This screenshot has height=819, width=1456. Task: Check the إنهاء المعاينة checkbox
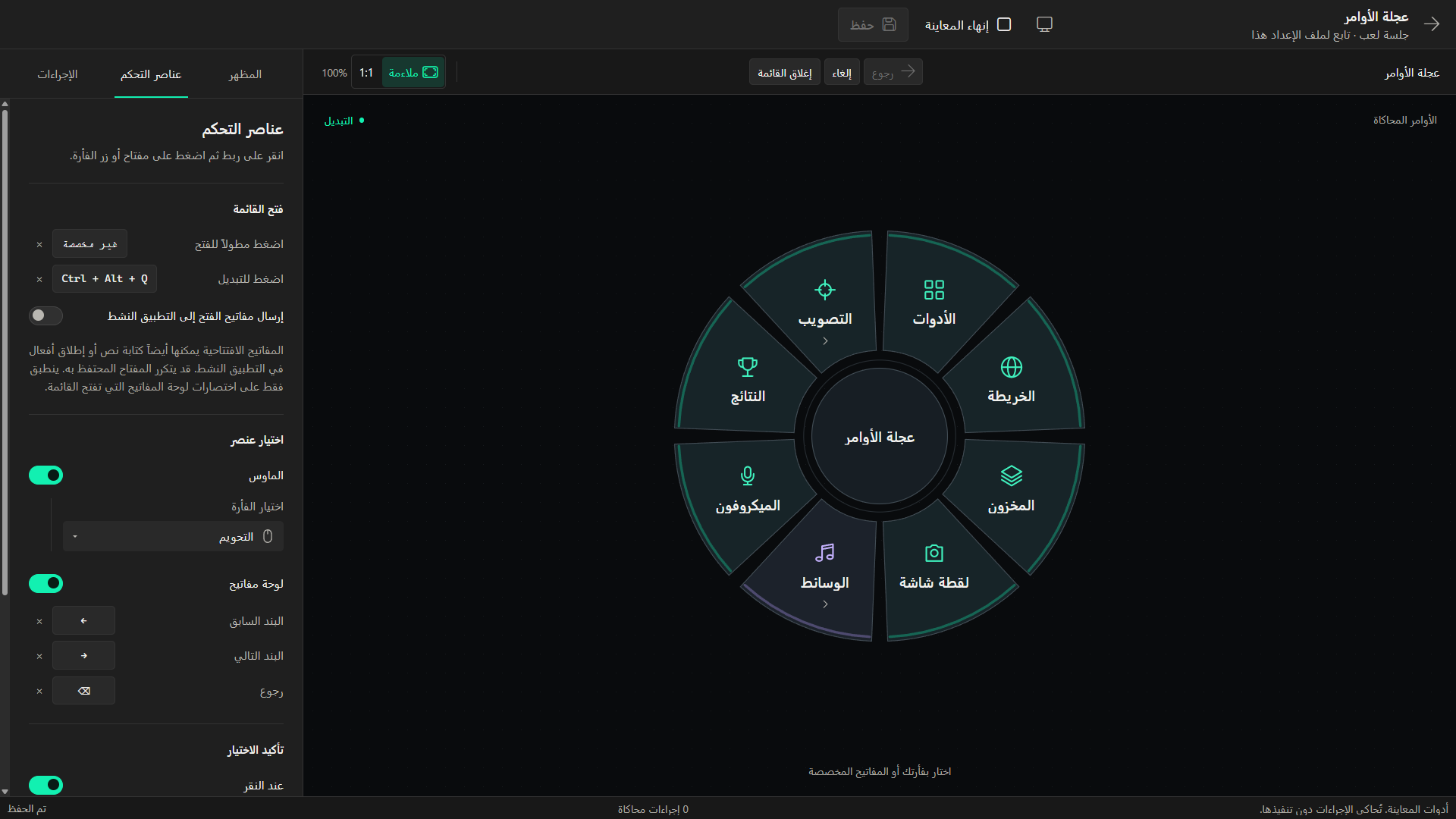[x=1004, y=24]
